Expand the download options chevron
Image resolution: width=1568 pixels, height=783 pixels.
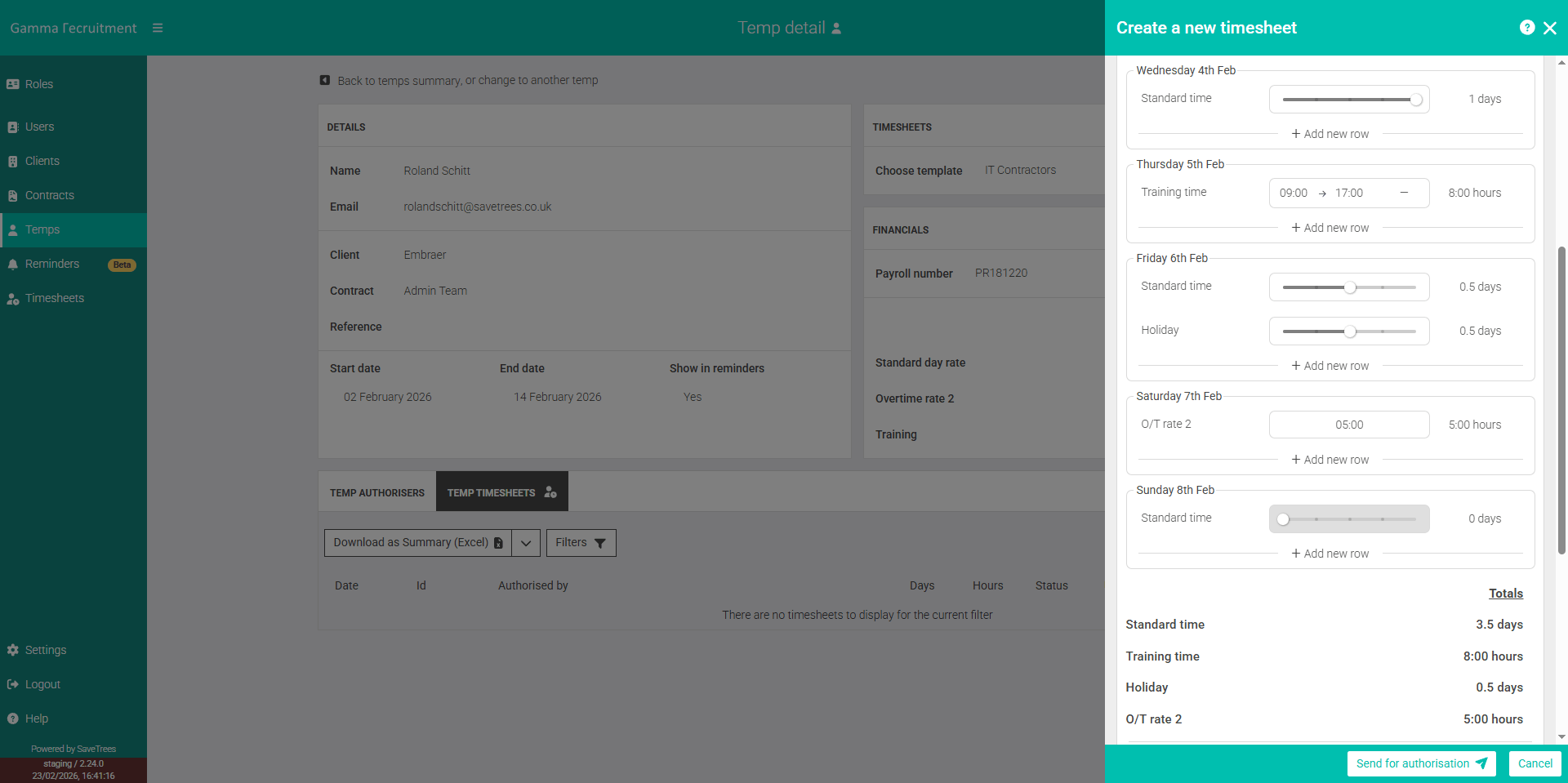tap(526, 543)
